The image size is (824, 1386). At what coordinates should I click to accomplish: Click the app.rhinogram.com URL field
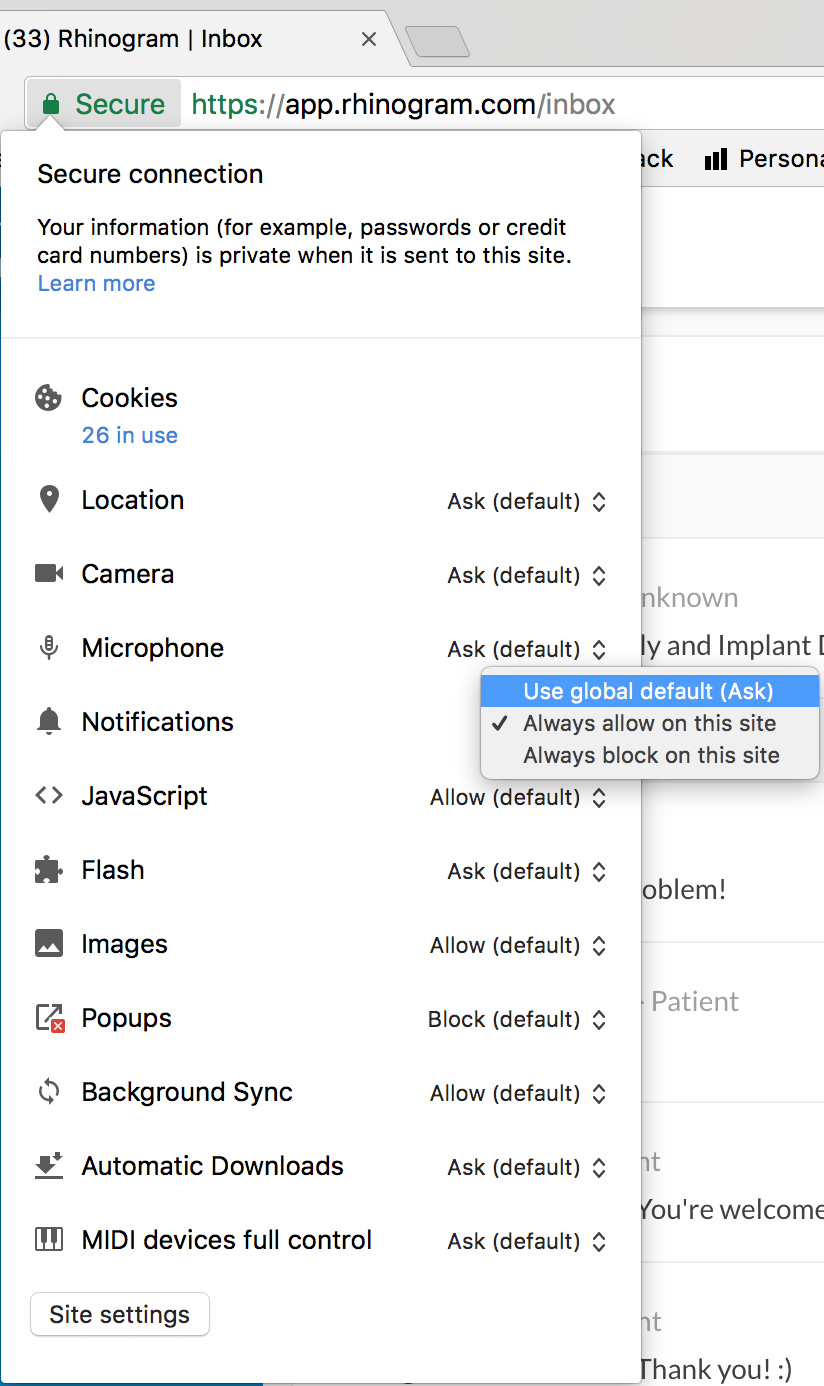[x=403, y=104]
